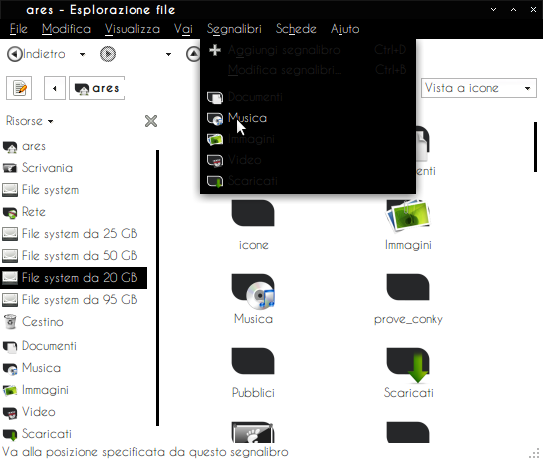The height and width of the screenshot is (461, 543).
Task: Open Vai menu
Action: tap(183, 29)
